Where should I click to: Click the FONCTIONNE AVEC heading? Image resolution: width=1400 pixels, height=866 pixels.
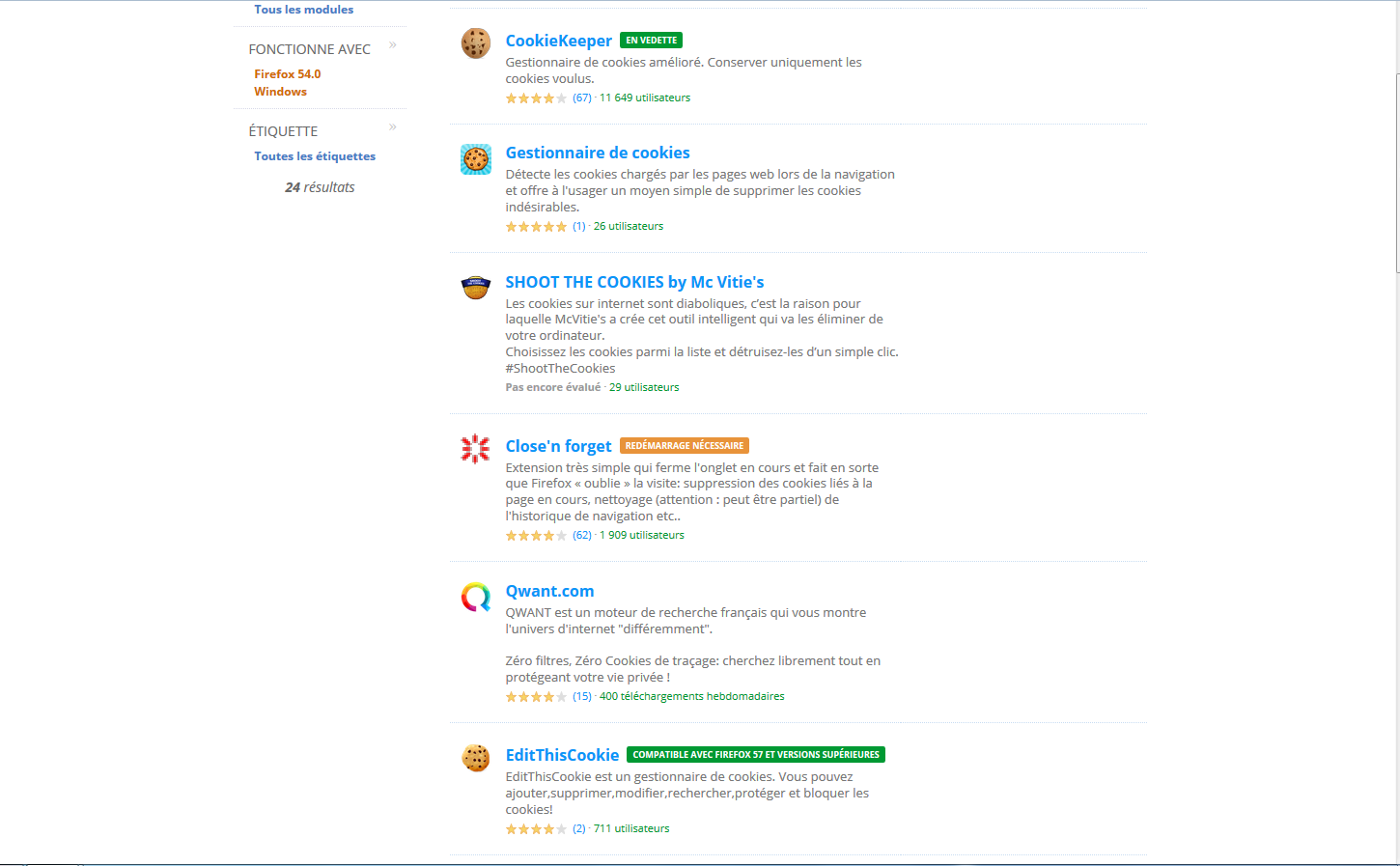click(309, 49)
